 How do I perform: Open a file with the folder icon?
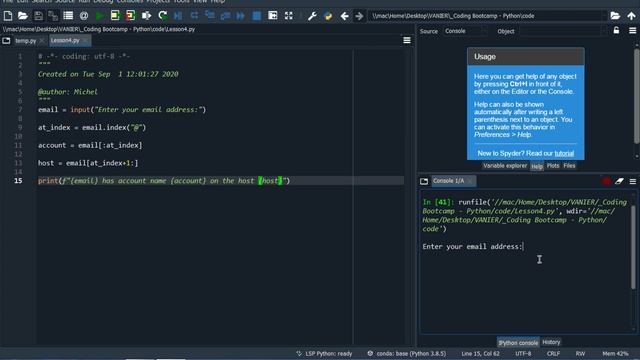pos(23,16)
